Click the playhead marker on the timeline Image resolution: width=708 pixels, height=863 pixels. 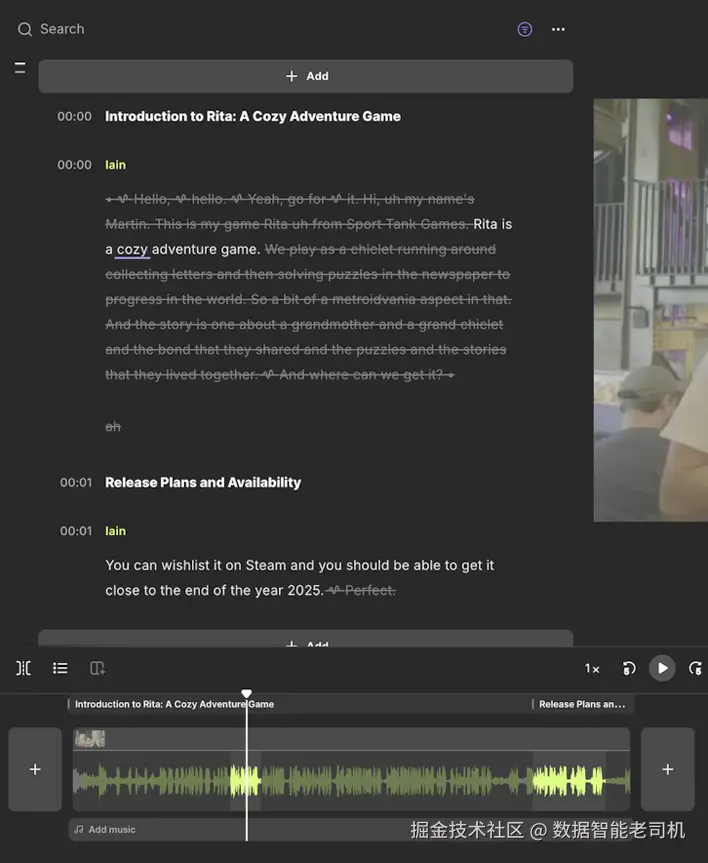tap(247, 693)
